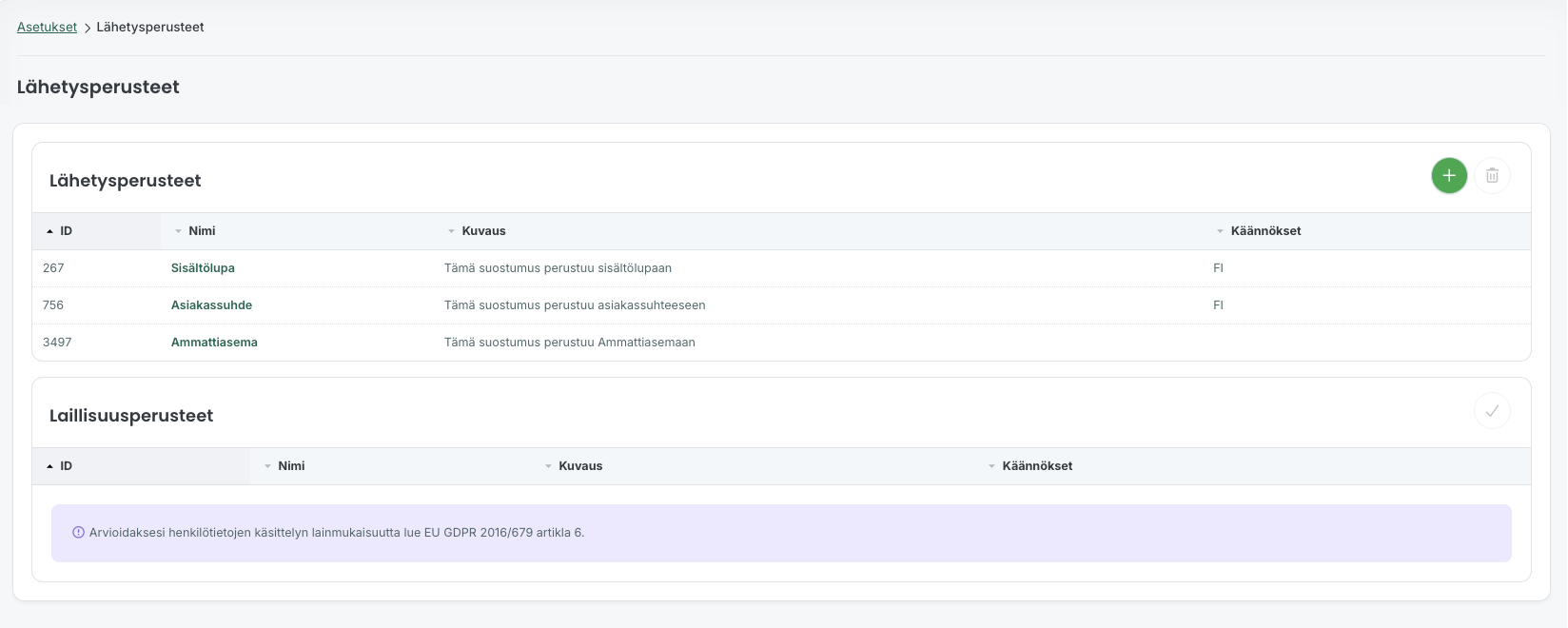Open the Ammattiasema entry
Screen dimensions: 1568x628
214,343
